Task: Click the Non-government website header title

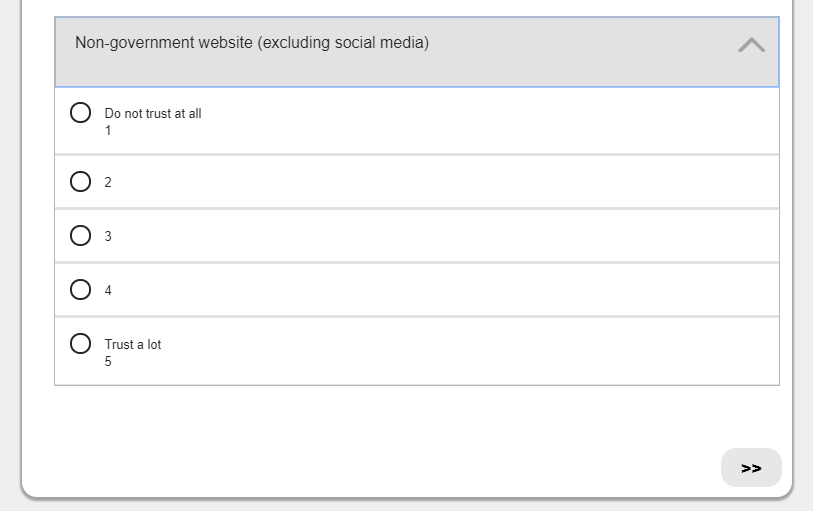Action: 252,43
